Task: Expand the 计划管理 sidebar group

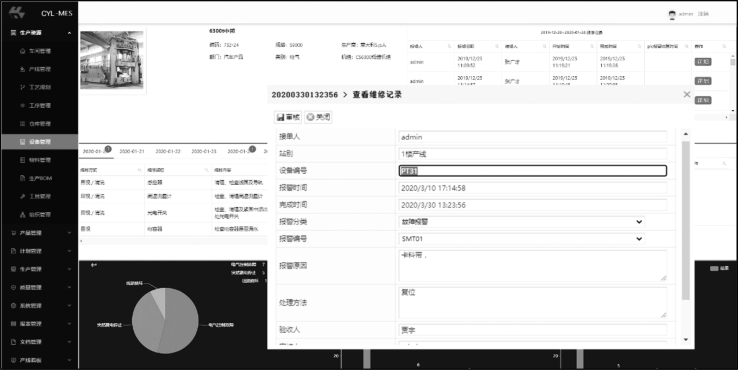Action: (69, 251)
